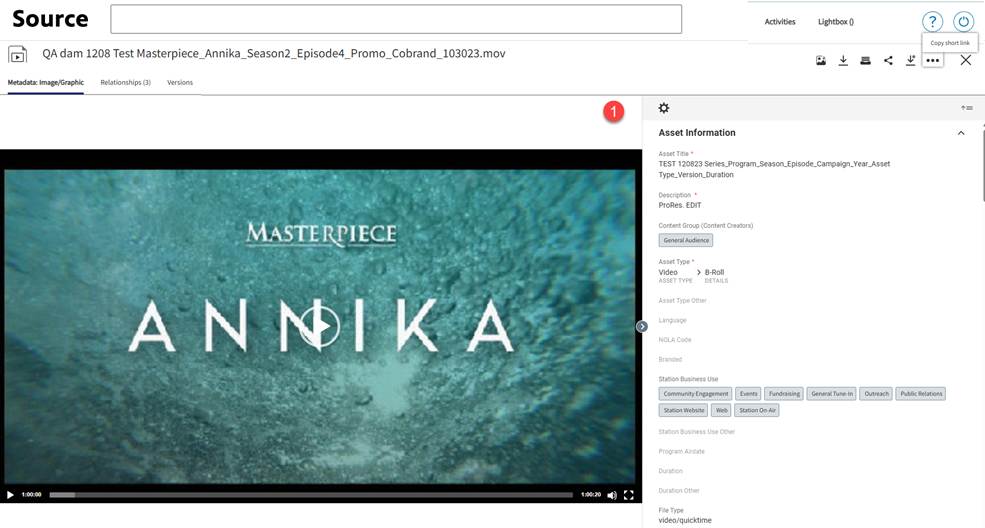
Task: Click the collapse-all sections icon
Action: coord(966,108)
